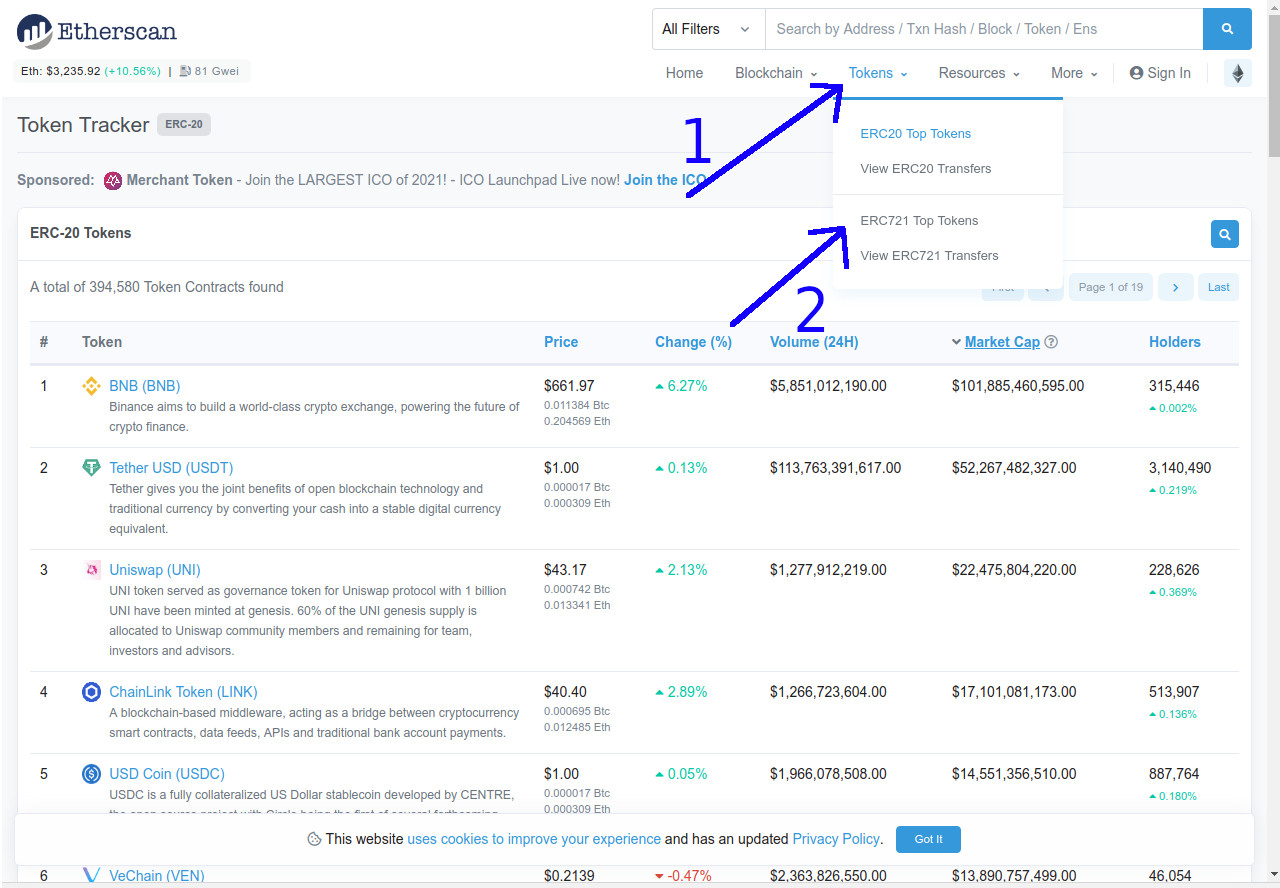Open the BNB (BNB) token link
Viewport: 1280px width, 888px height.
pos(145,386)
